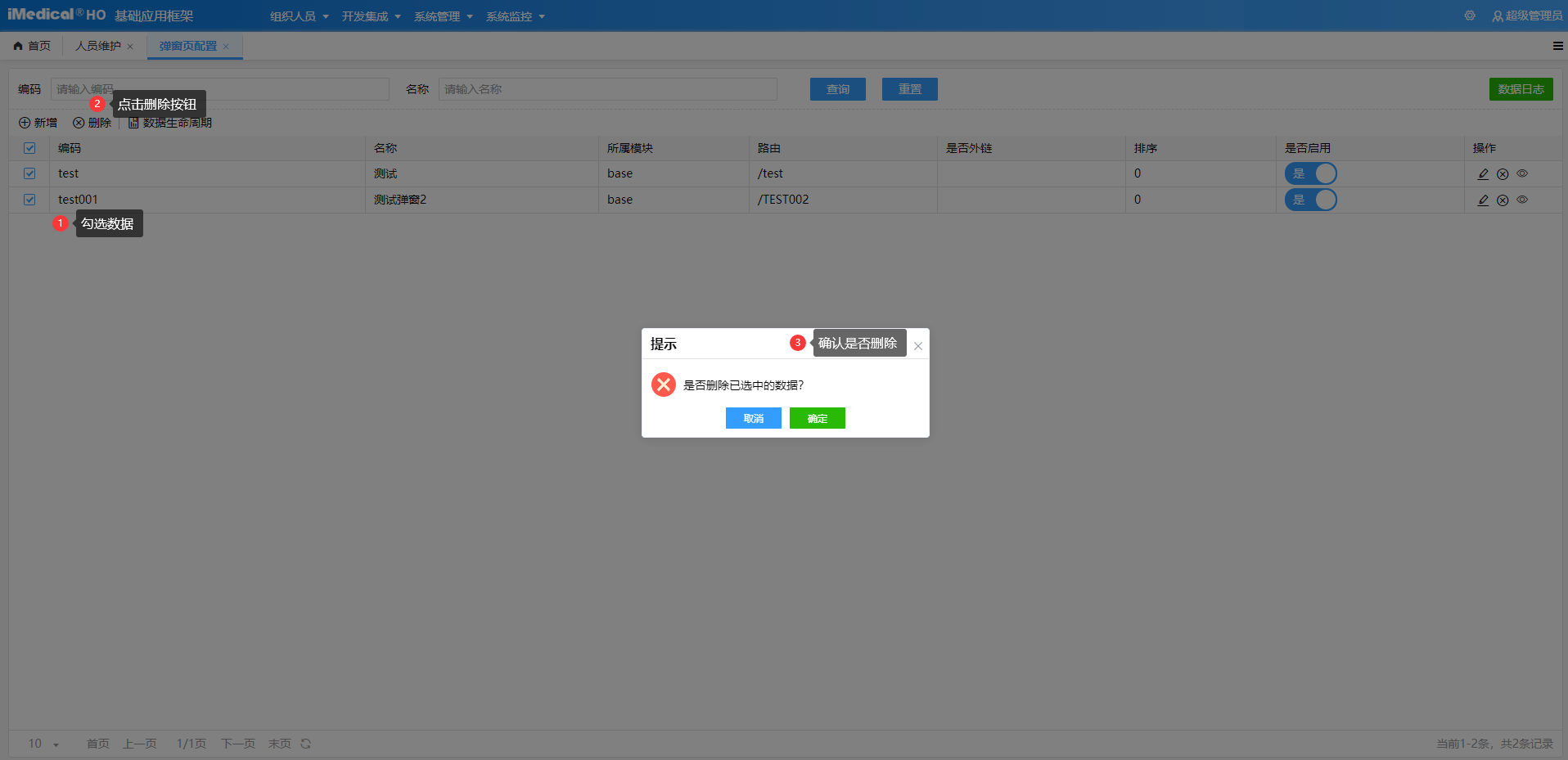The height and width of the screenshot is (760, 1568).
Task: Disable the 是否启用 switch for test001
Action: click(1310, 200)
